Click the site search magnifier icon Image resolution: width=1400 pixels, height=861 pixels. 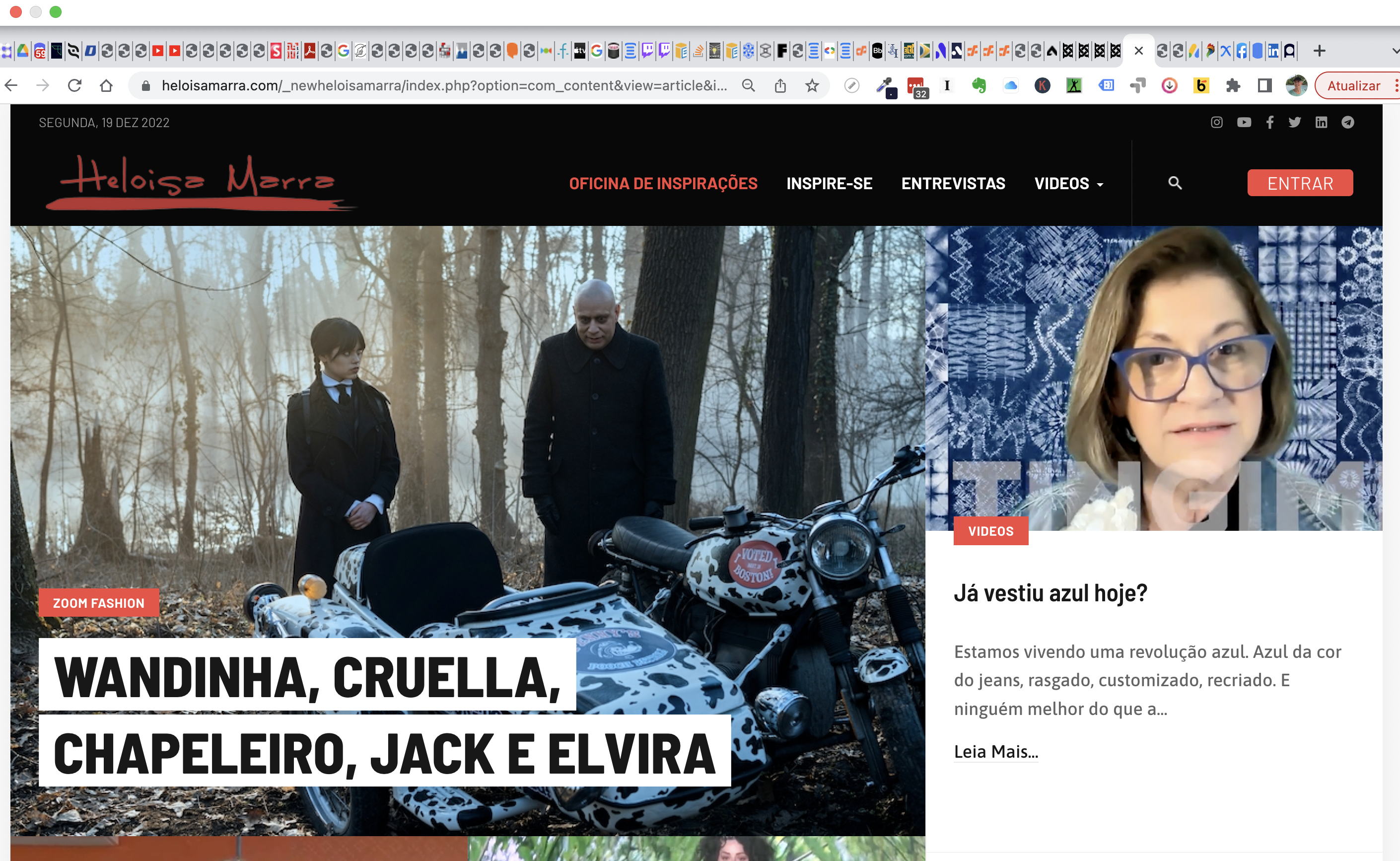pyautogui.click(x=1175, y=183)
